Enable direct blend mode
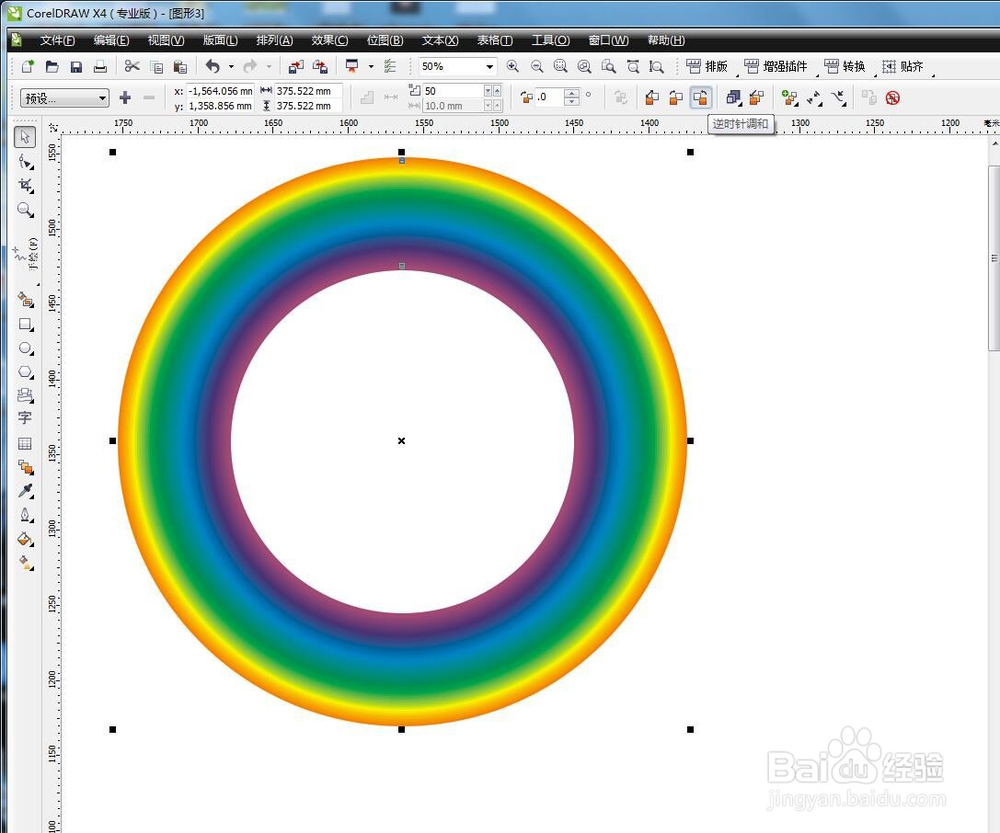The width and height of the screenshot is (1000, 833). 652,98
